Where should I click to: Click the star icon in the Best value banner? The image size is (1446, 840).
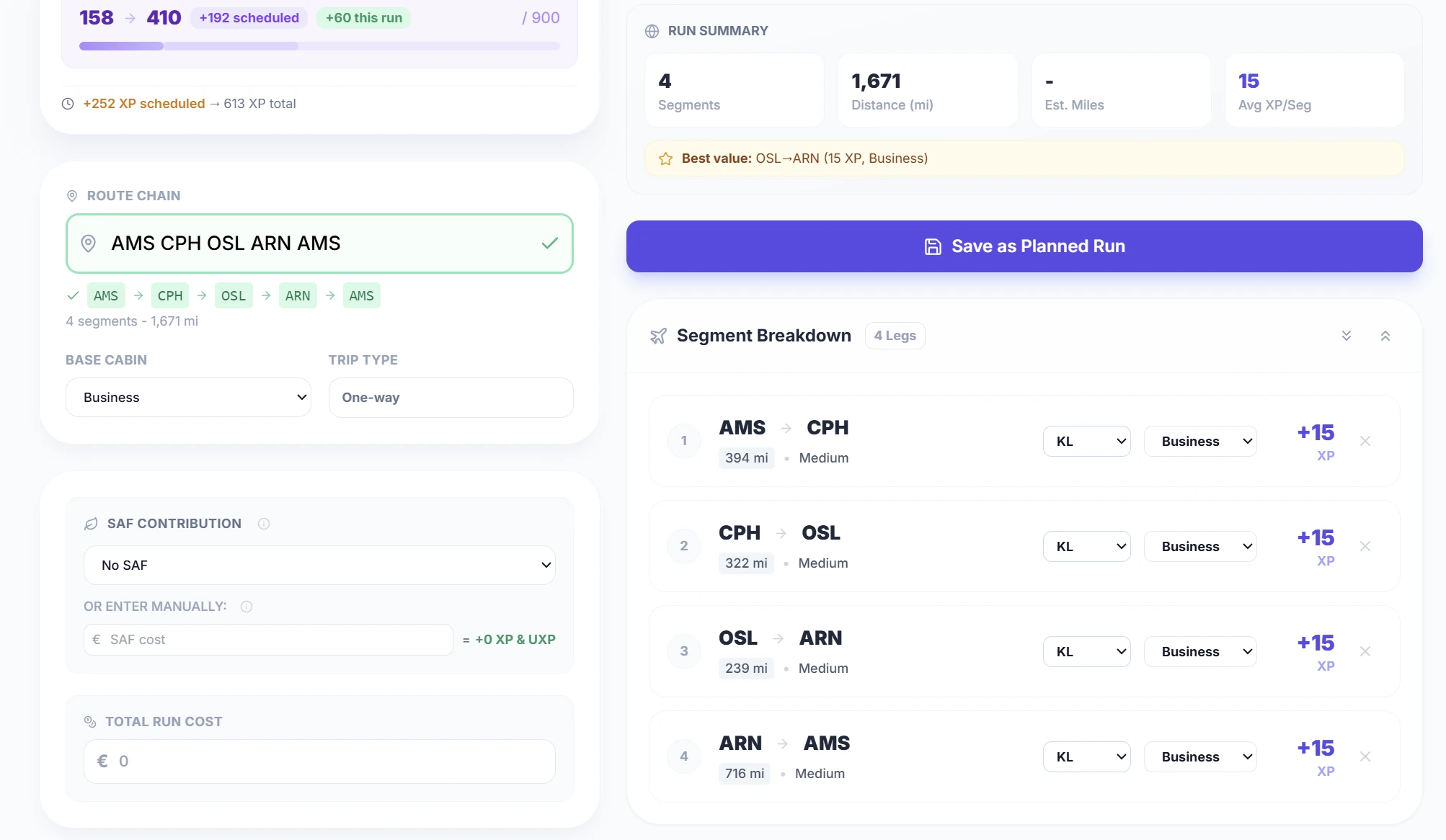click(x=665, y=158)
